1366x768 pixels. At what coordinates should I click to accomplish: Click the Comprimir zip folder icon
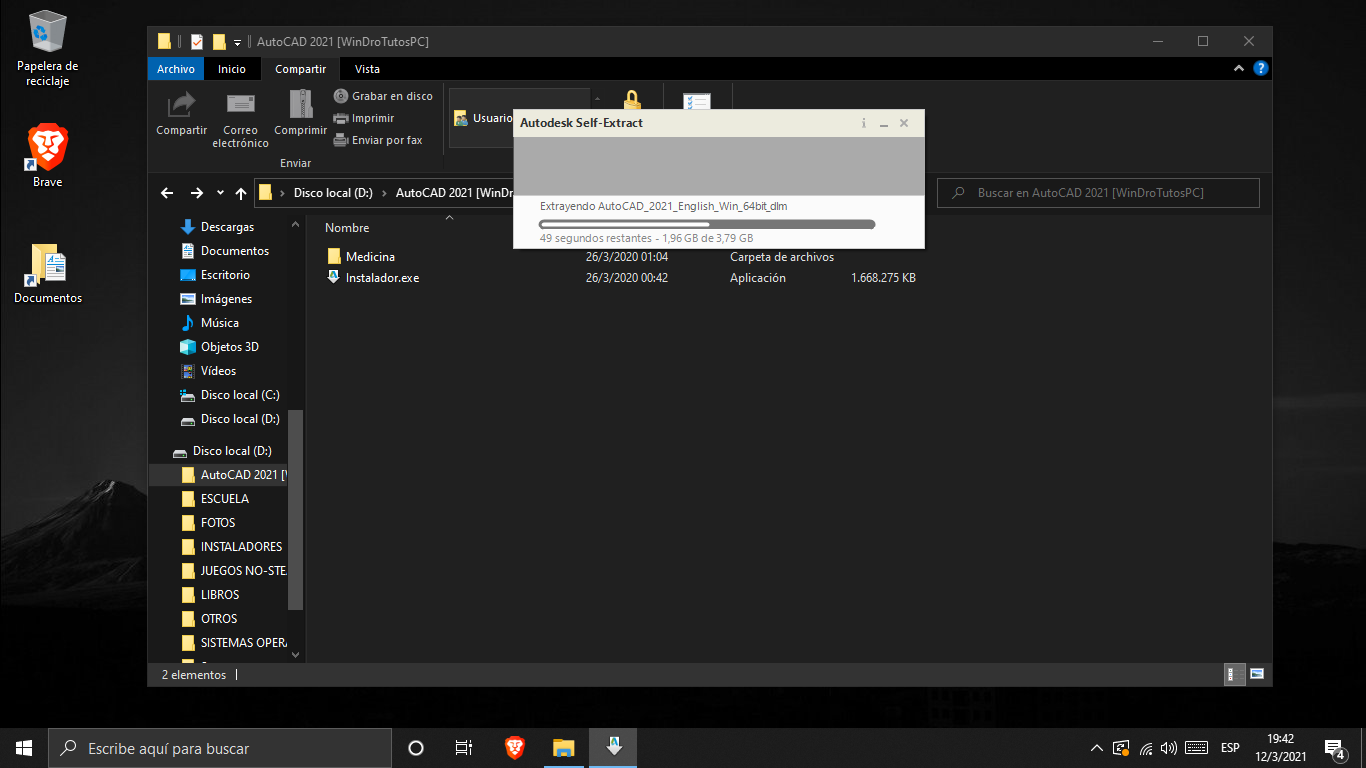coord(300,104)
